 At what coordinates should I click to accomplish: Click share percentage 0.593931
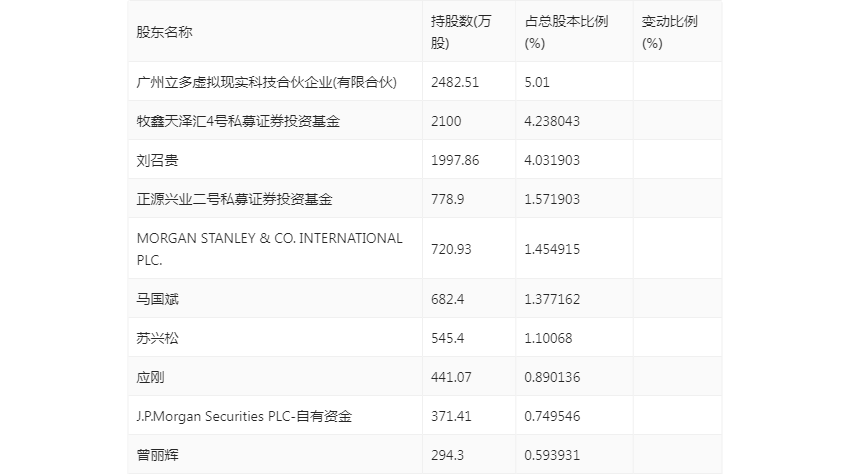pos(552,455)
